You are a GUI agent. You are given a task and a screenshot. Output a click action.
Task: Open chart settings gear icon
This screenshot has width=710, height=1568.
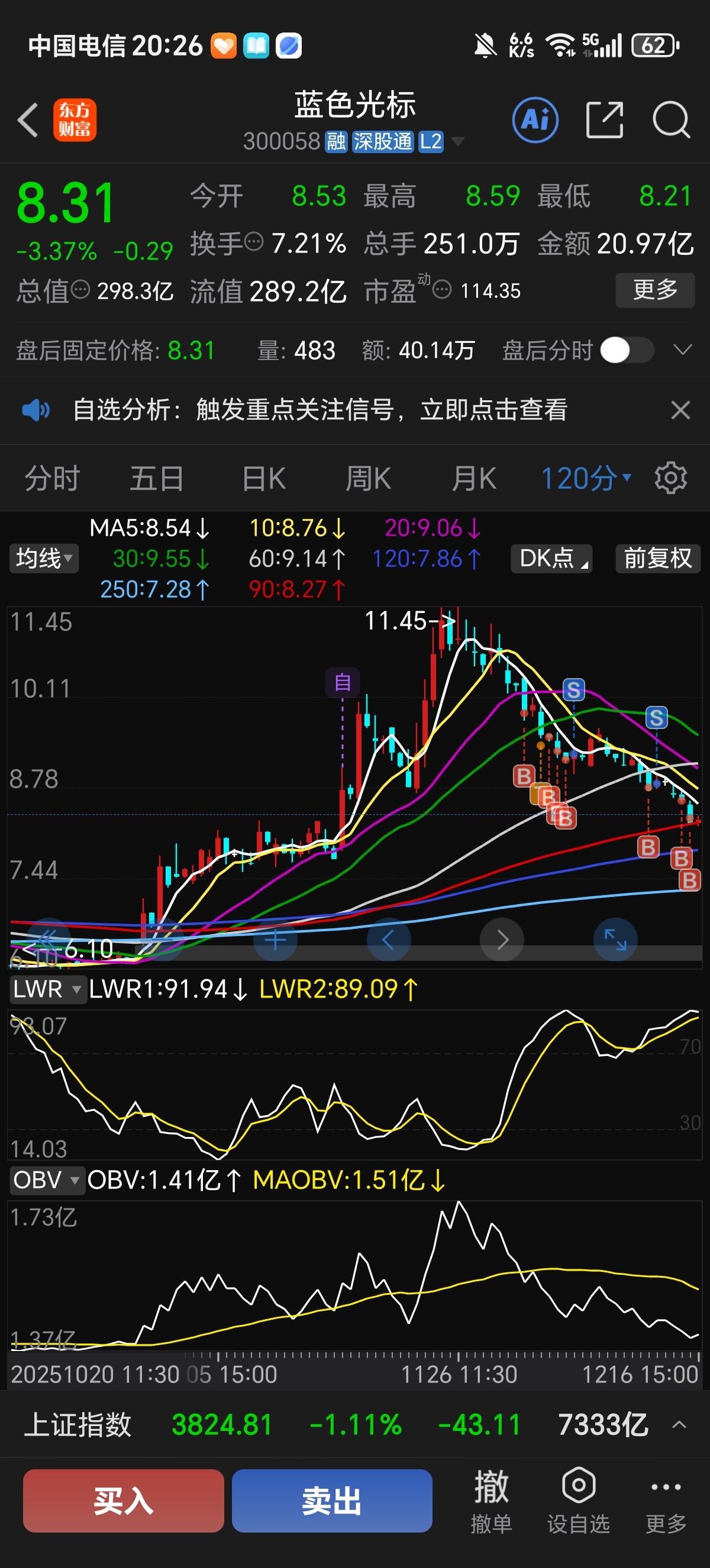coord(670,478)
